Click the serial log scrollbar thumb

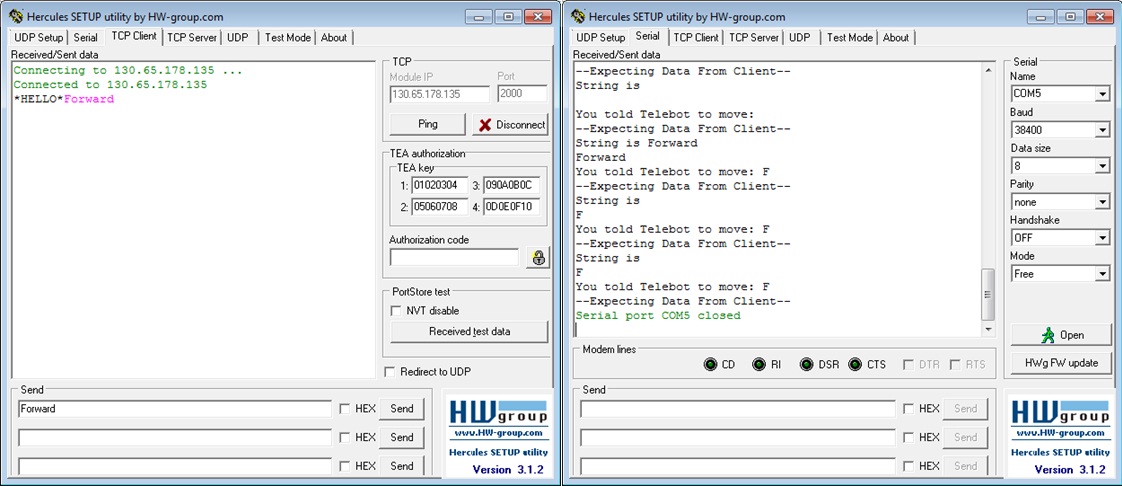tap(988, 295)
